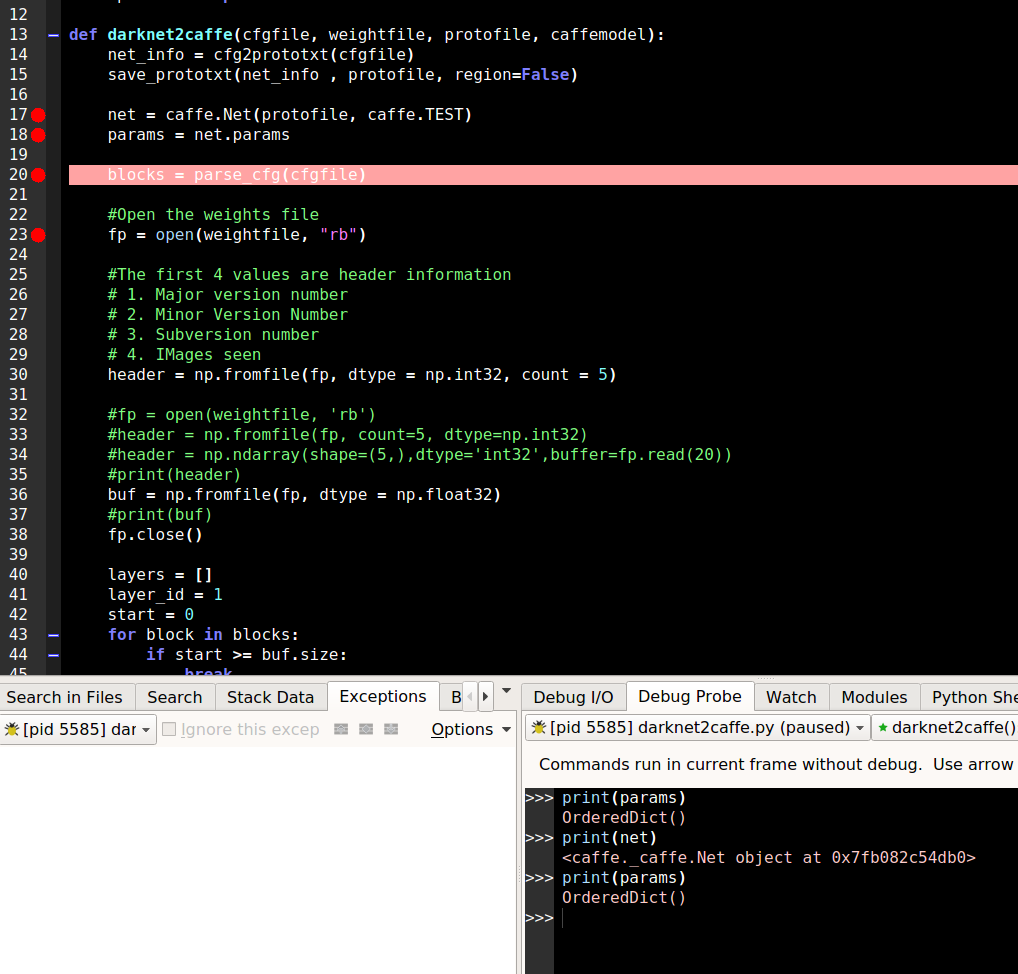Click the second greyed exception toolbar icon
The image size is (1018, 974).
(366, 729)
